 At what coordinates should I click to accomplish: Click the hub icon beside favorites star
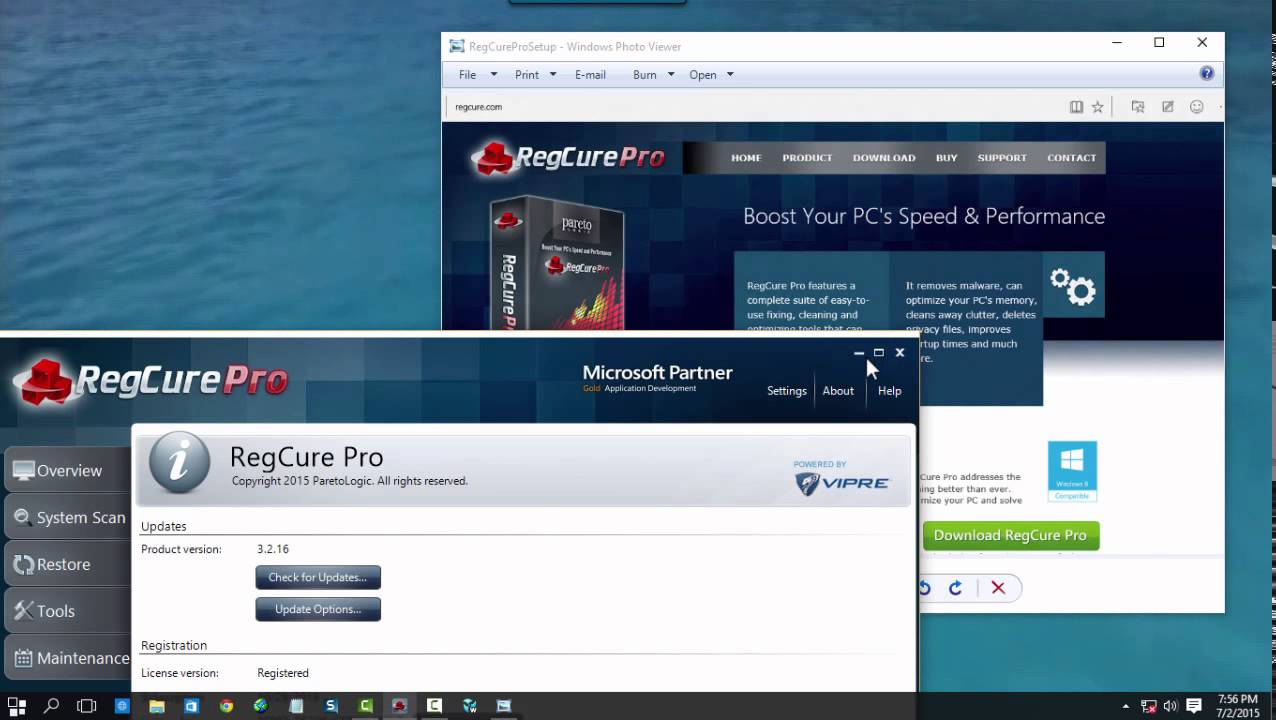[1138, 107]
